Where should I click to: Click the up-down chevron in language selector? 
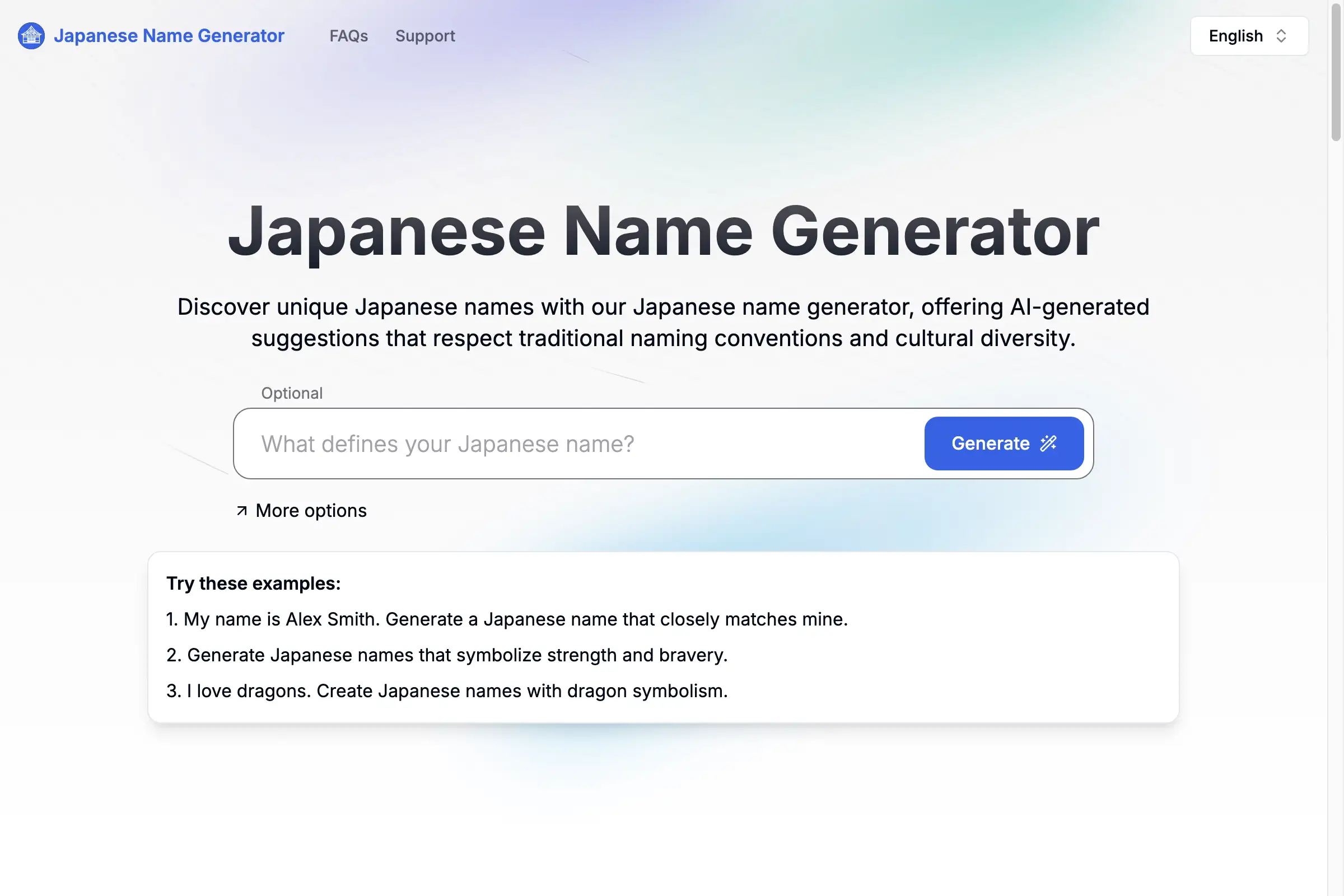[1281, 36]
